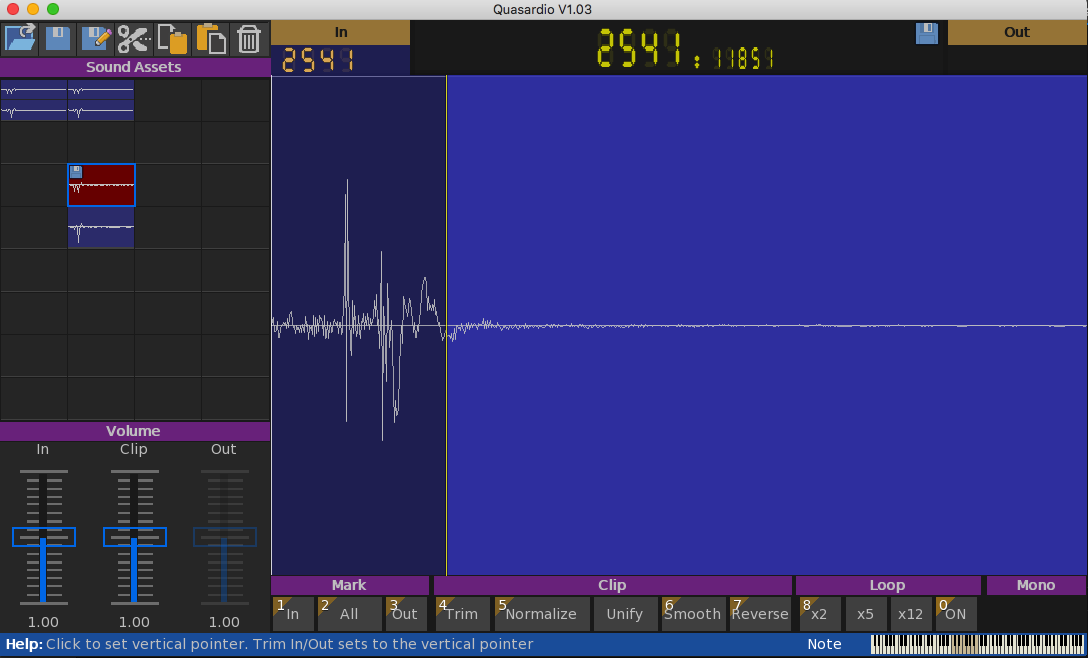
Task: Click the Out volume value 1.00
Action: point(224,622)
